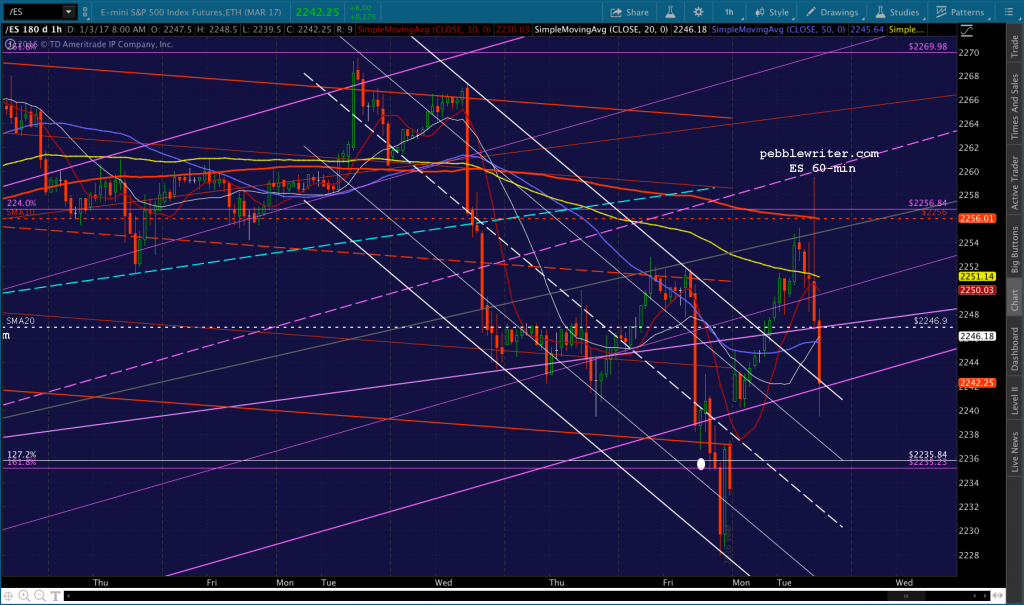
Task: Click the E-mini S&P 500 Index Futures description
Action: coord(191,12)
